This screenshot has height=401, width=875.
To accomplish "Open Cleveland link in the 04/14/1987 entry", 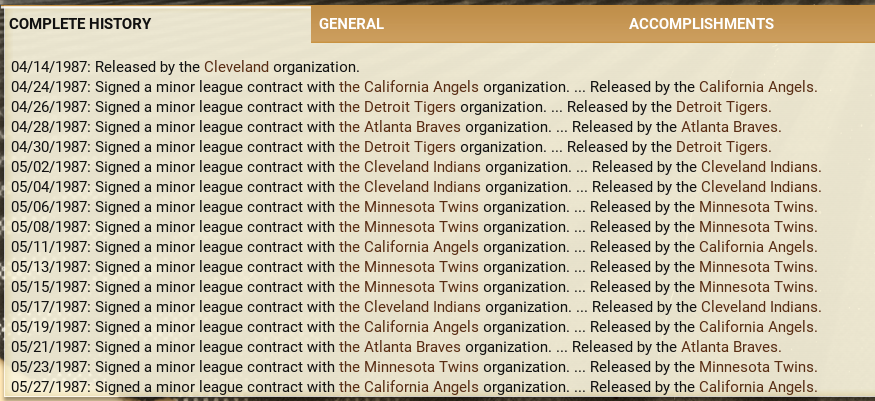I will click(x=237, y=67).
